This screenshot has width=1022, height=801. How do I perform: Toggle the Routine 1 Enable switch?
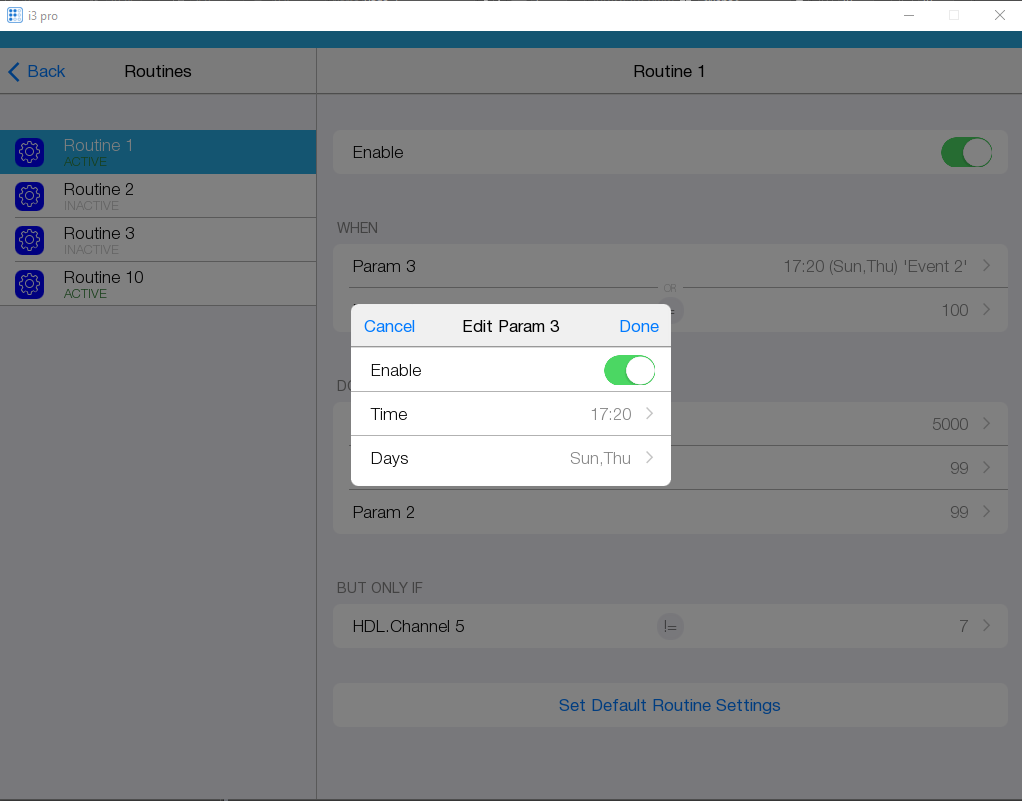coord(966,152)
